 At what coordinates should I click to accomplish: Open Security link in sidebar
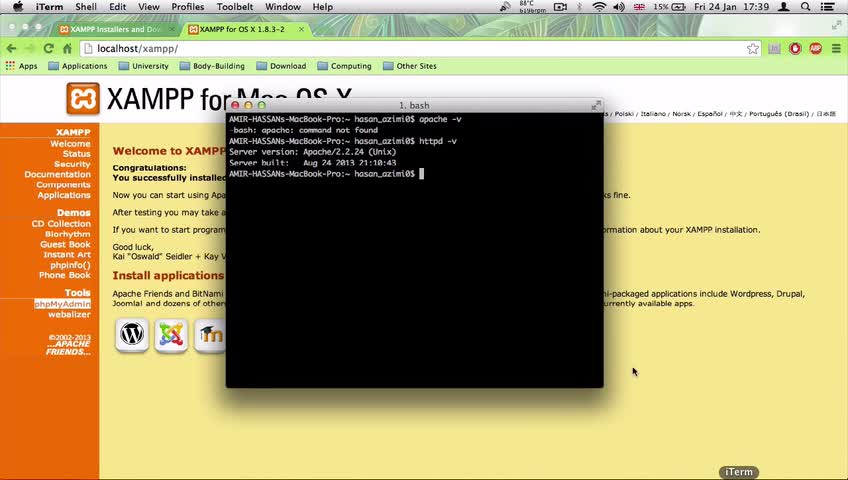(72, 164)
